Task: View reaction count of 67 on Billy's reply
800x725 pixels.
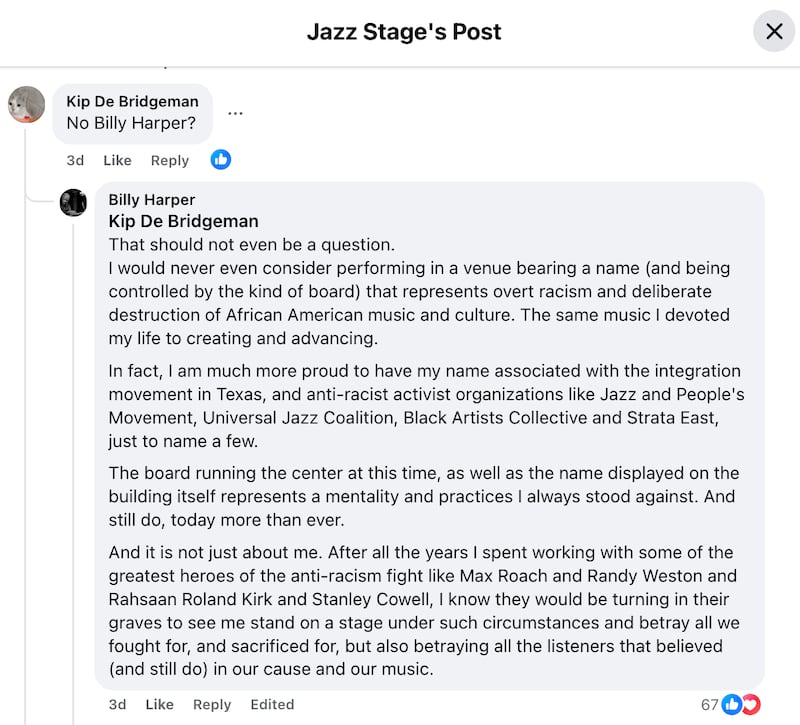Action: 710,704
